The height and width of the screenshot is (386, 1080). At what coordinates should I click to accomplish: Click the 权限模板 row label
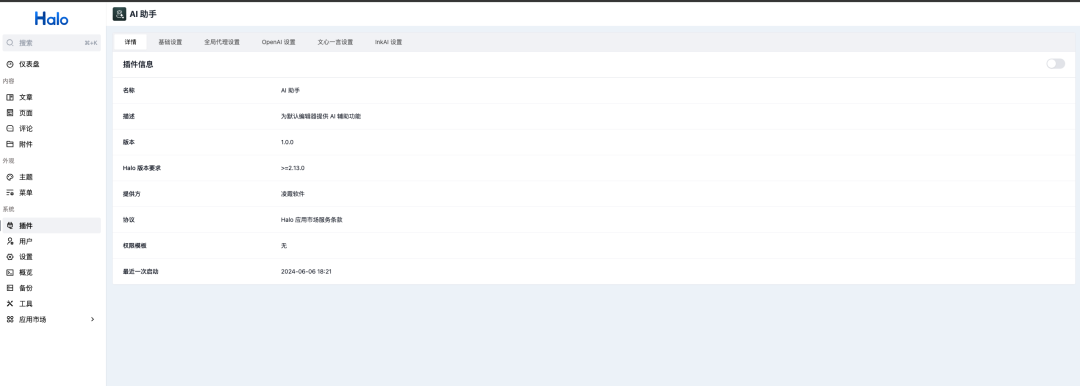click(x=135, y=245)
